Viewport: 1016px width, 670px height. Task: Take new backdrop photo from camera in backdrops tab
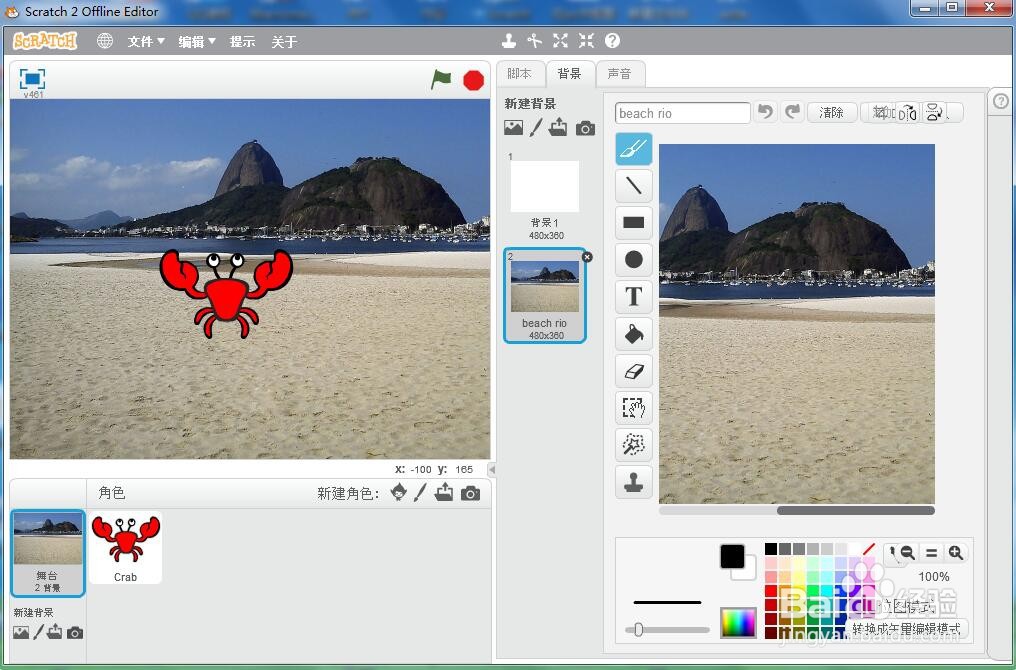pos(585,128)
